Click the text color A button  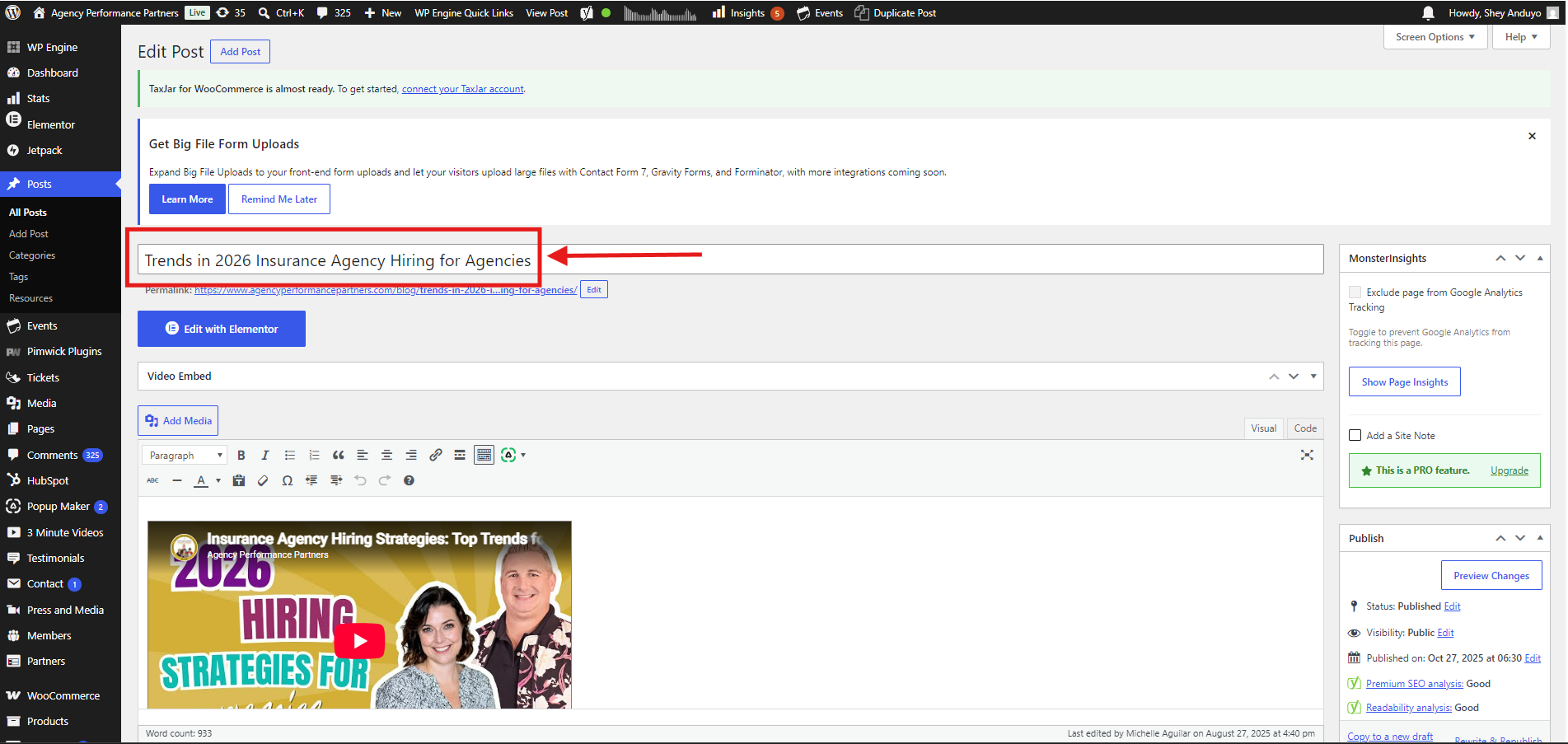pyautogui.click(x=201, y=480)
